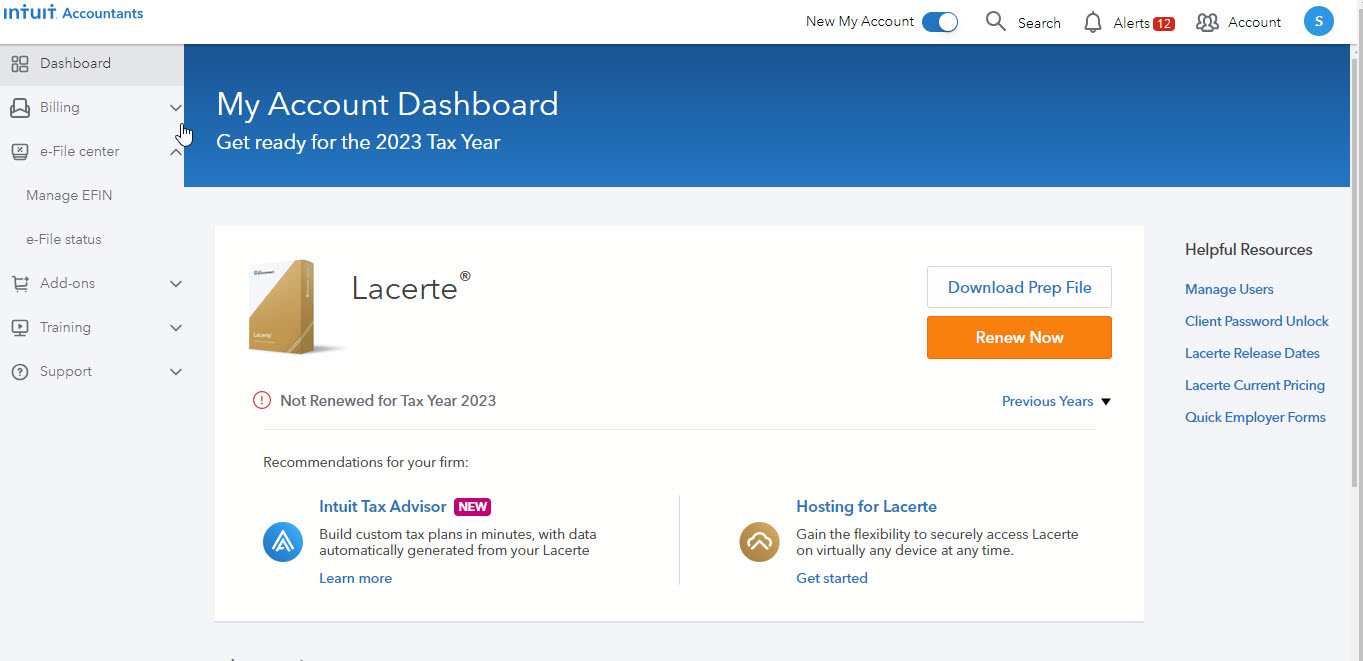The height and width of the screenshot is (661, 1363).
Task: Select the Intuit Tax Advisor logo icon
Action: [x=283, y=541]
